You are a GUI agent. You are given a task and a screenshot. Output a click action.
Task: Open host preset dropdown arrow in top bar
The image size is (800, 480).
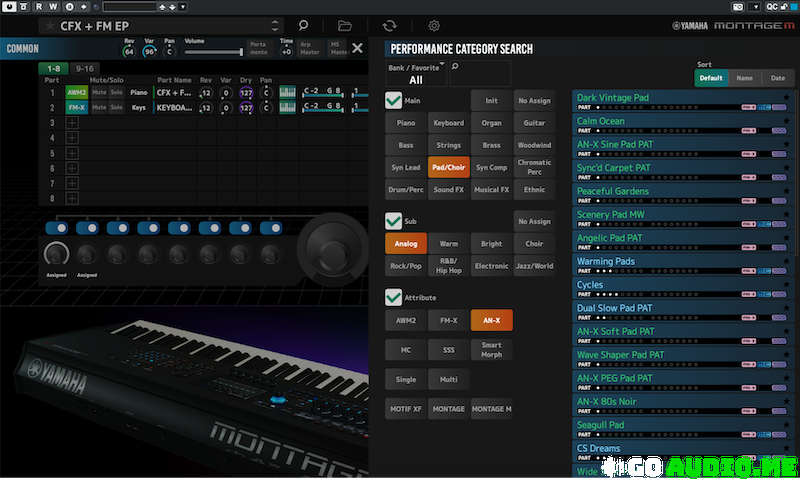[183, 6]
